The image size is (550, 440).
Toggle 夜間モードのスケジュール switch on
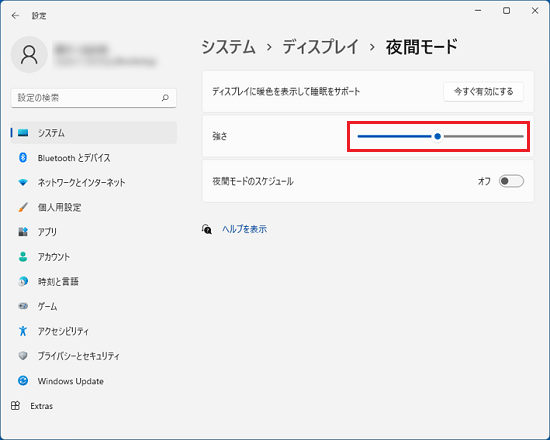pos(511,181)
